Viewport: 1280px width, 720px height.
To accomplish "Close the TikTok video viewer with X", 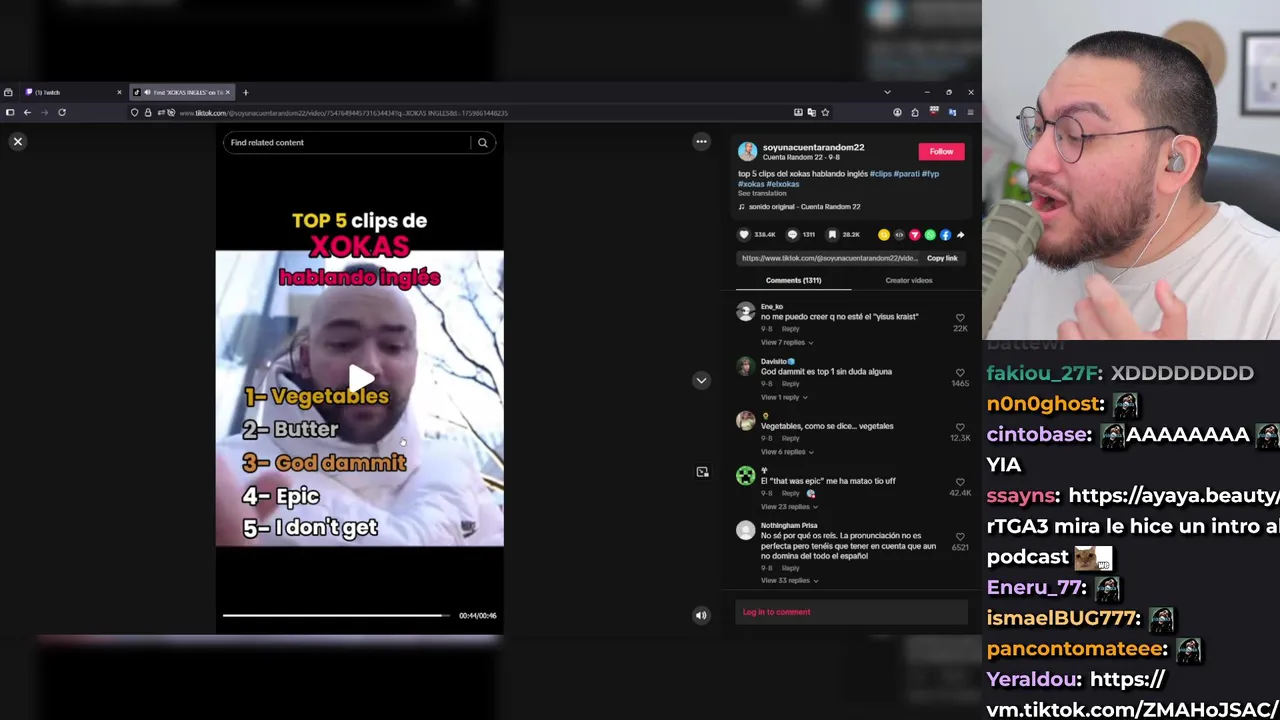I will [x=17, y=142].
